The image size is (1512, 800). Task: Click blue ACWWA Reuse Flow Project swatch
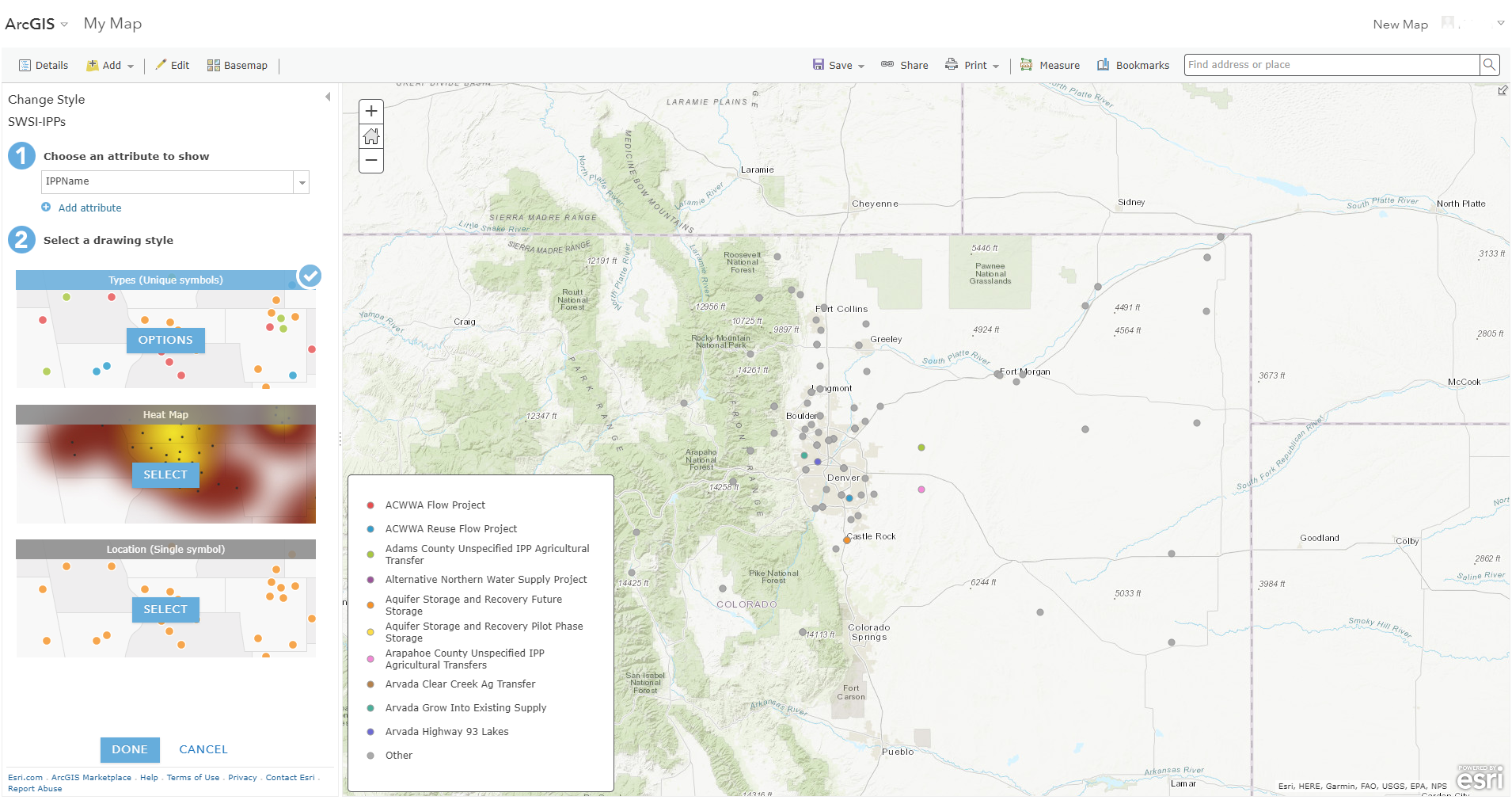pyautogui.click(x=370, y=529)
